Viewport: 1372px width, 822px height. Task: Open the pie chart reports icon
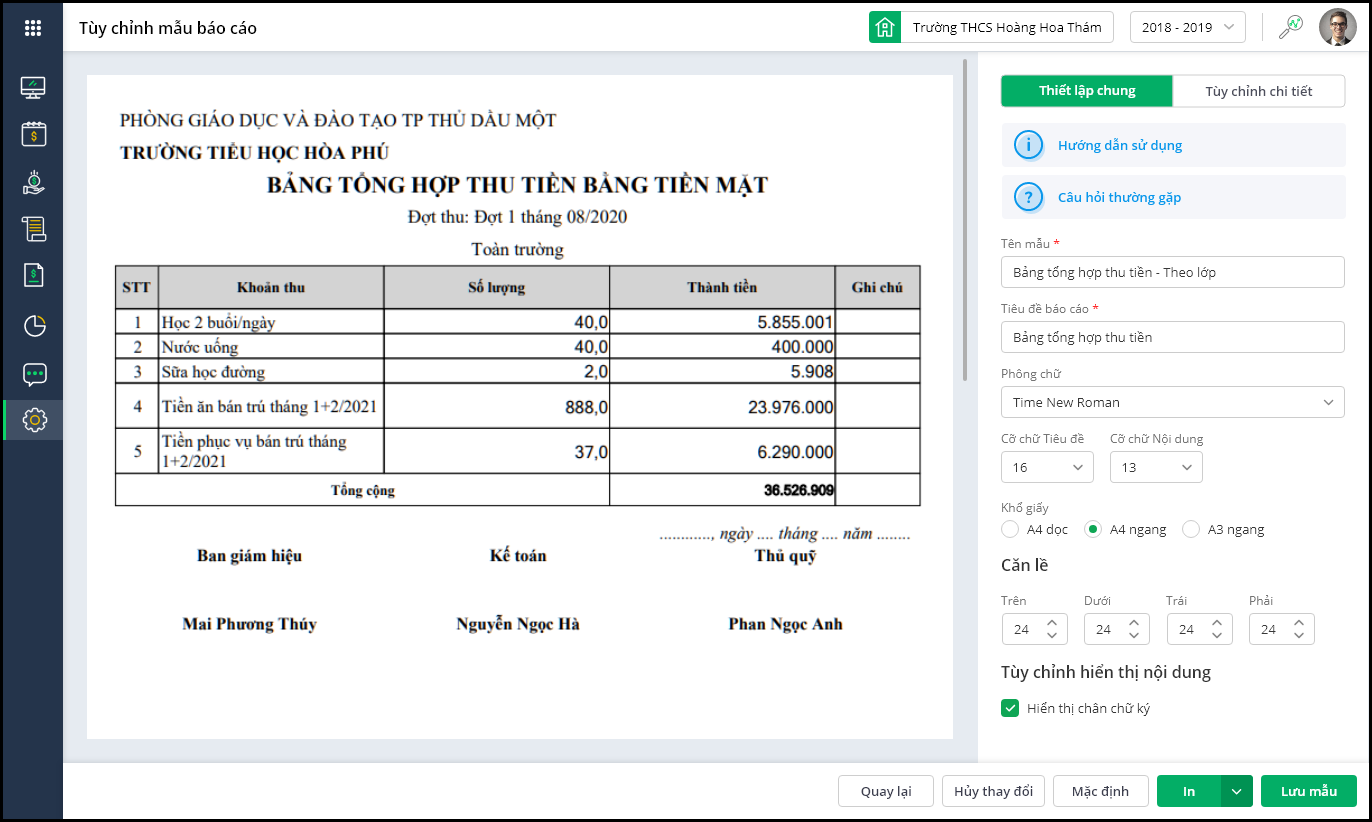[x=34, y=326]
